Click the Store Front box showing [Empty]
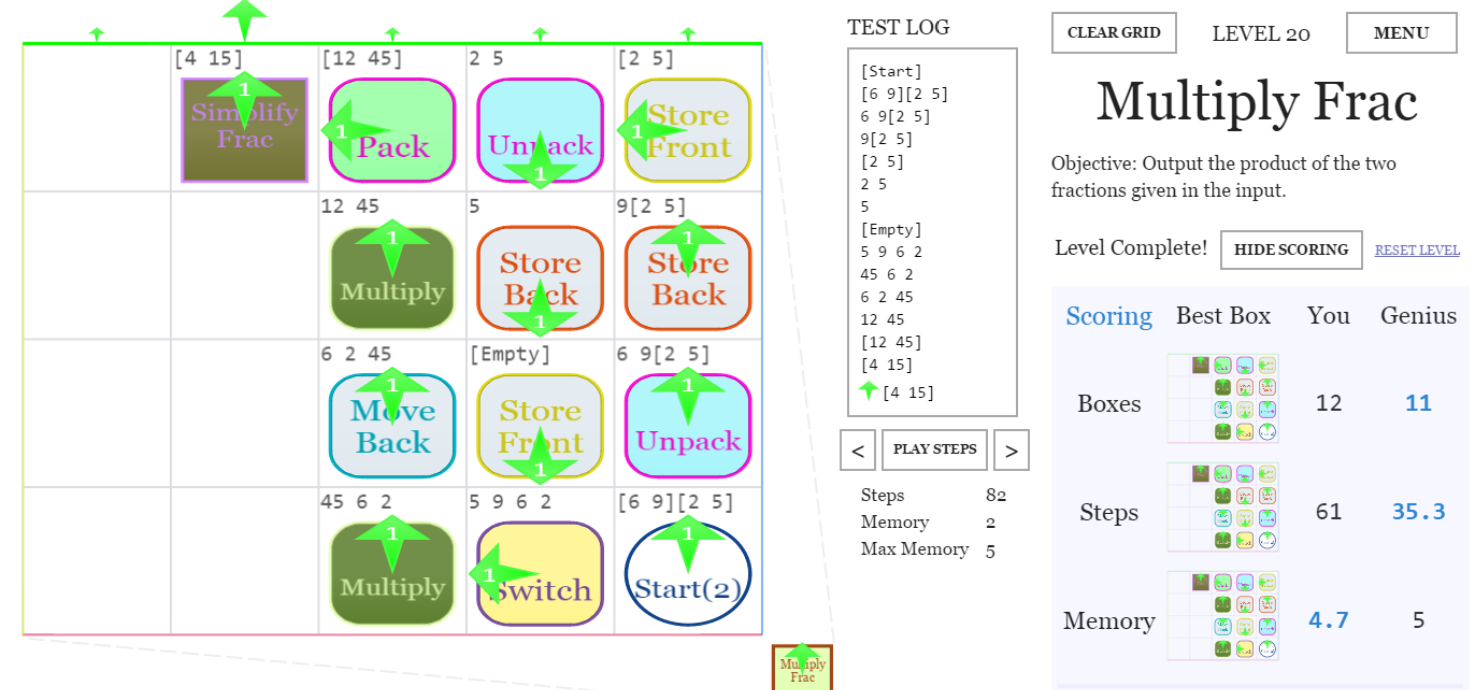1472x690 pixels. pyautogui.click(x=540, y=426)
